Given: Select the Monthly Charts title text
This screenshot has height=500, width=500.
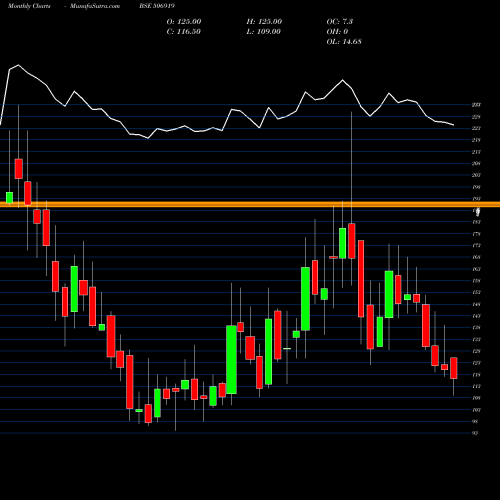Looking at the screenshot, I should (29, 6).
